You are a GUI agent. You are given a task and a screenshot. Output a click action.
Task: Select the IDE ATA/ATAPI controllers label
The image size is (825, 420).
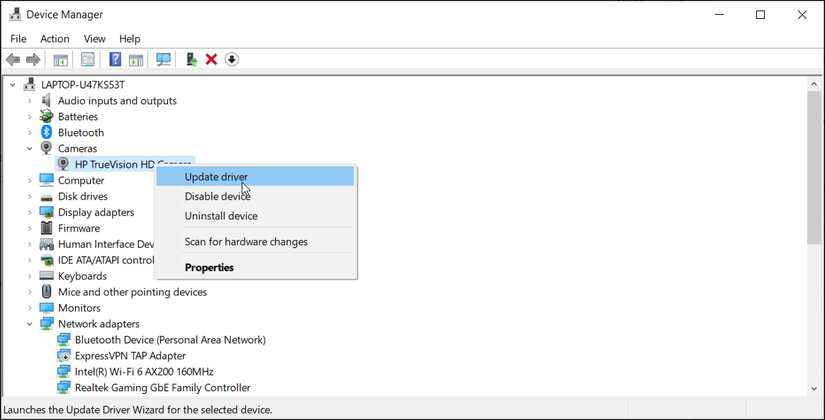[x=106, y=260]
